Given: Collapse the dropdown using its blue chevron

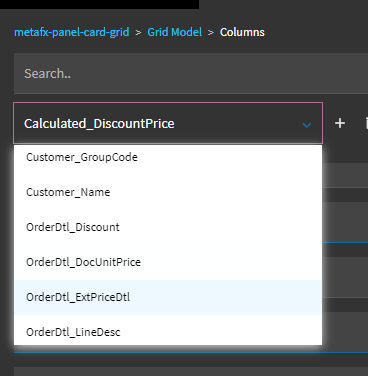Looking at the screenshot, I should tap(307, 125).
